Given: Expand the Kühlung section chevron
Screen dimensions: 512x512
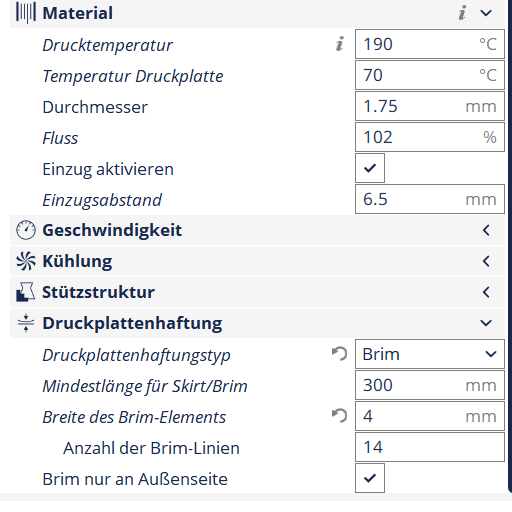Looking at the screenshot, I should point(486,261).
